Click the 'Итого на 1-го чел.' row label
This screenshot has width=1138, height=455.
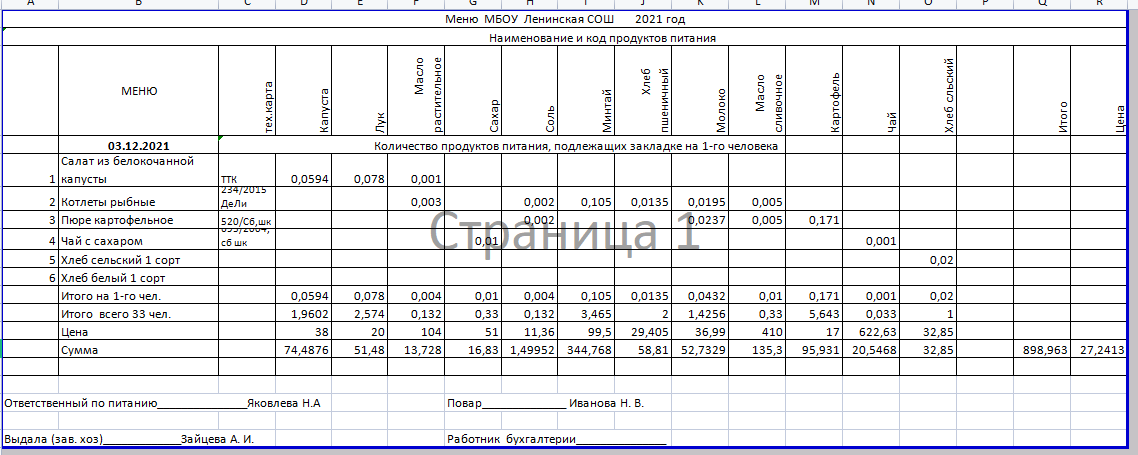[x=111, y=296]
